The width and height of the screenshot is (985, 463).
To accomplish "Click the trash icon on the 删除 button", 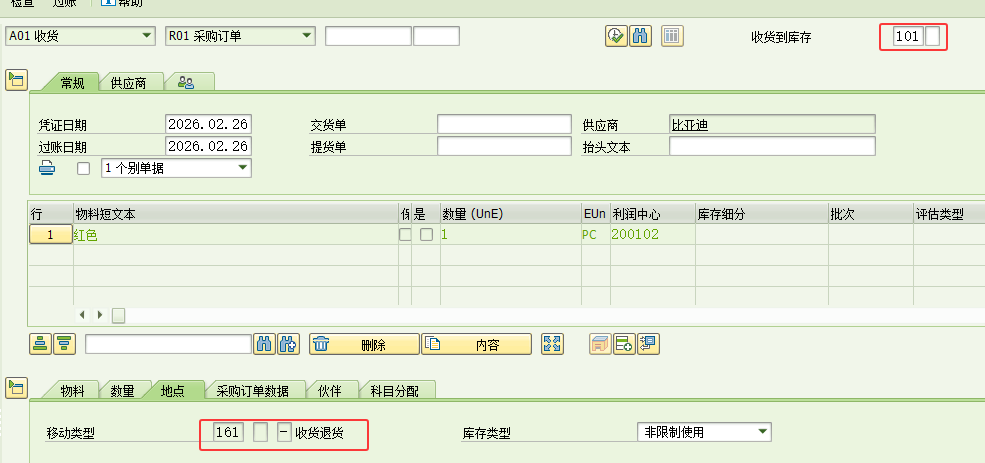I will click(323, 344).
